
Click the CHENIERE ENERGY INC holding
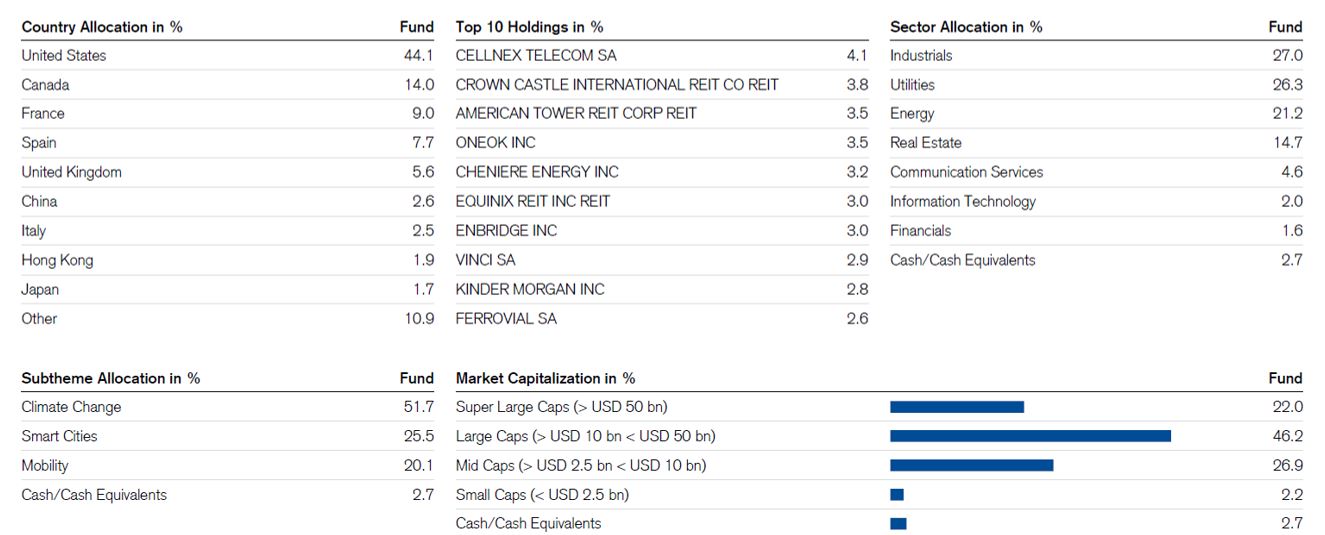pos(537,172)
